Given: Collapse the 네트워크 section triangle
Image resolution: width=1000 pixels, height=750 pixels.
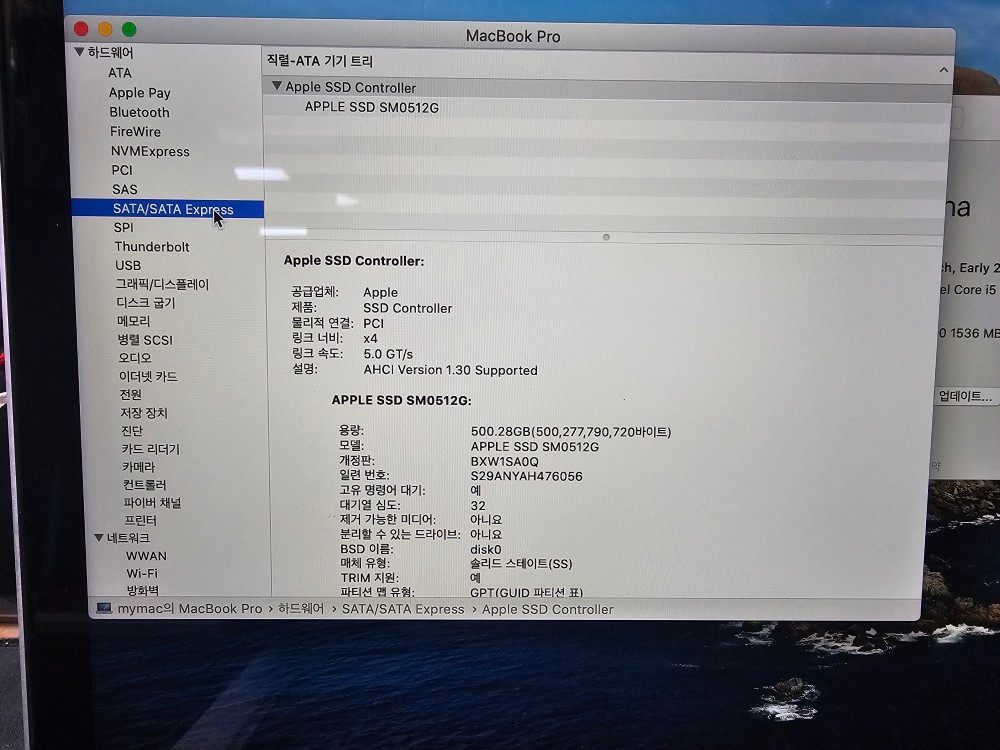Looking at the screenshot, I should 98,538.
